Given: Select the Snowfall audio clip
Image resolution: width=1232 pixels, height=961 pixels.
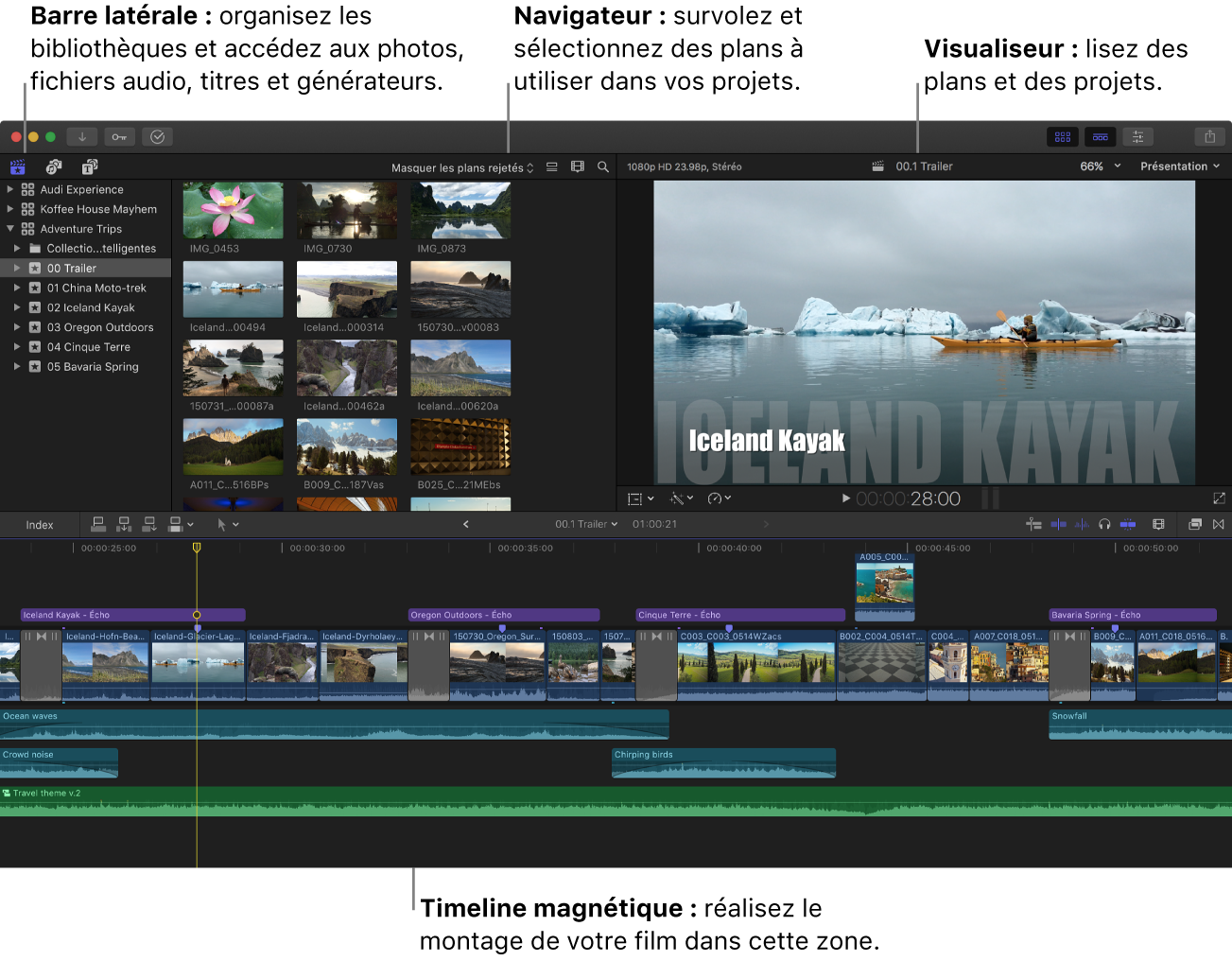Looking at the screenshot, I should (1140, 725).
